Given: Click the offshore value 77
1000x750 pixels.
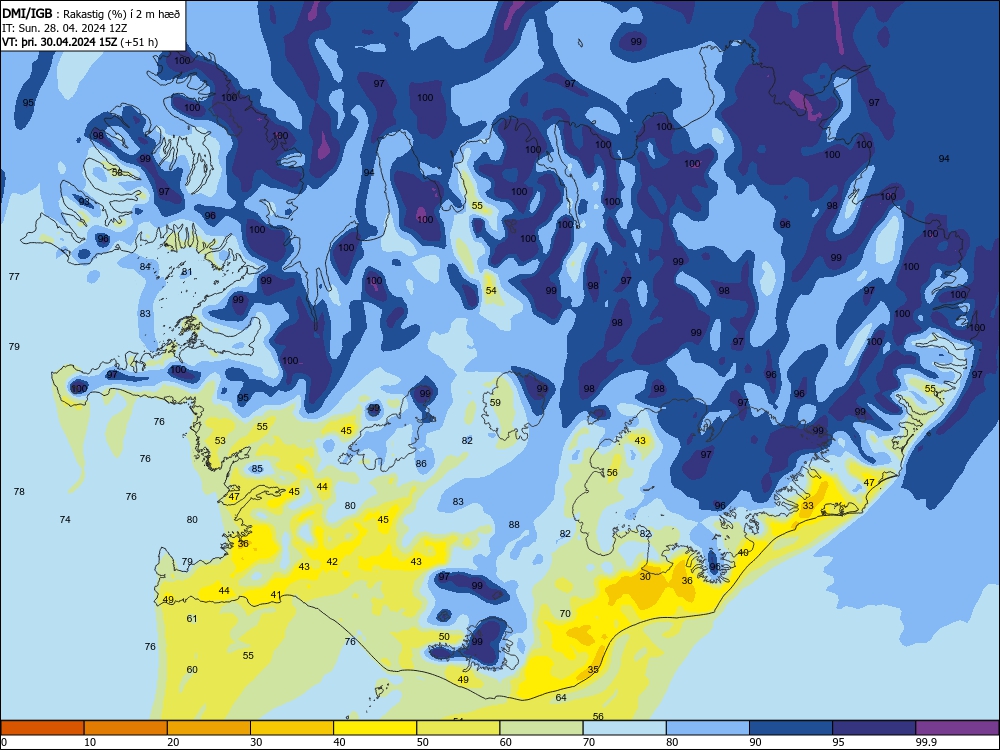Looking at the screenshot, I should (14, 276).
